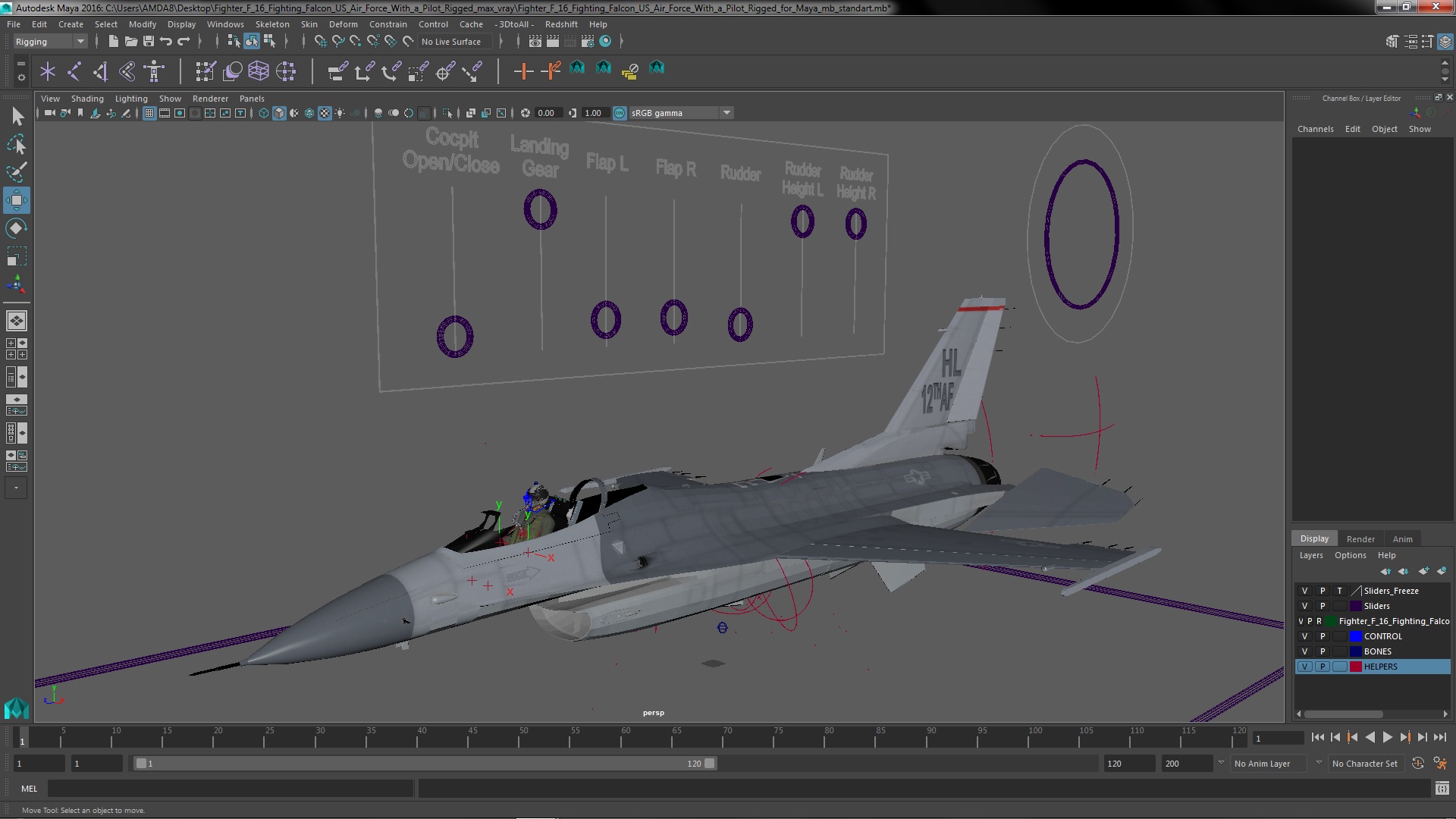1456x819 pixels.
Task: Toggle visibility of CONTROL layer
Action: [x=1304, y=636]
